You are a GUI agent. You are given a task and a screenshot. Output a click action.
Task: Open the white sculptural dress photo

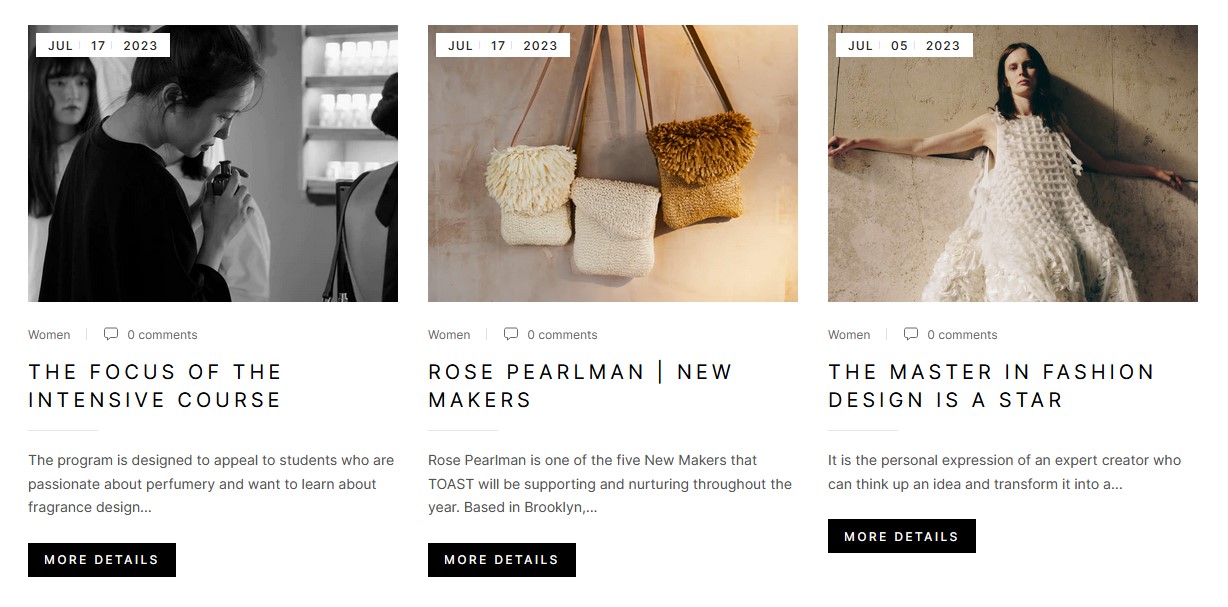(x=1013, y=163)
